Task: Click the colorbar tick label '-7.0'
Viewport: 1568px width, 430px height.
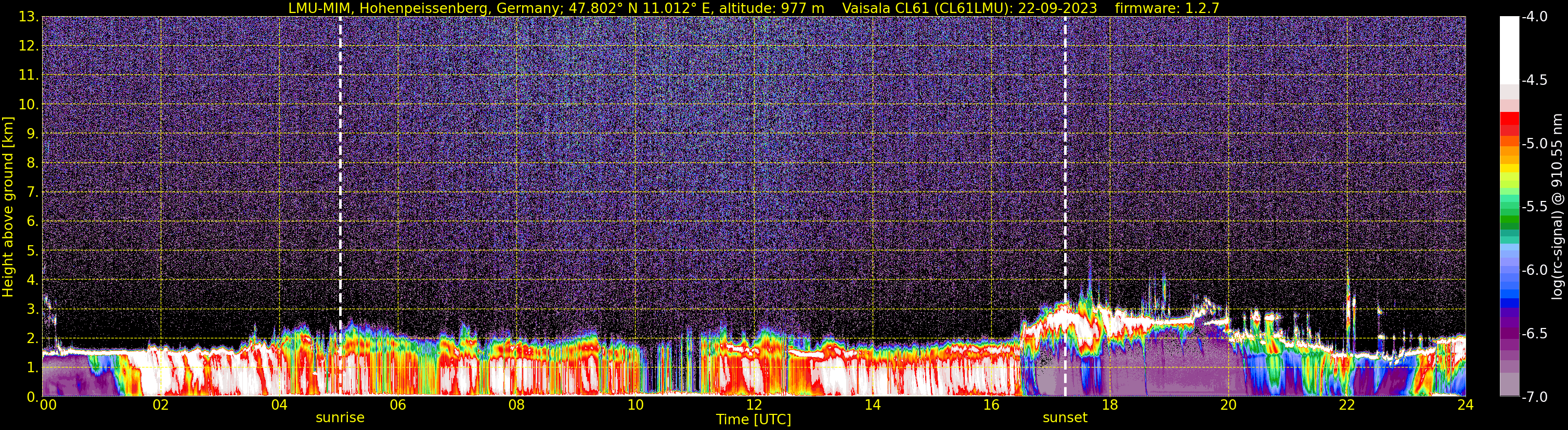Action: [x=1534, y=397]
